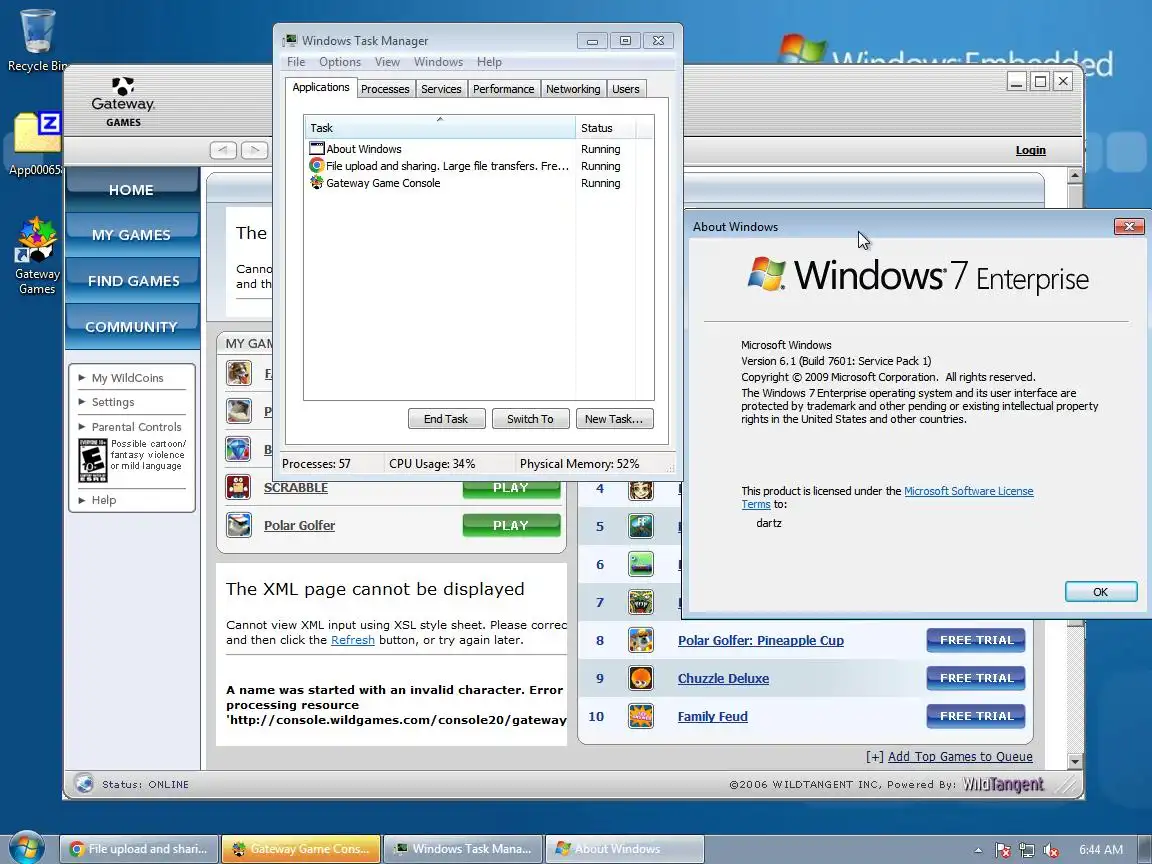Click the New Task... button

pos(614,419)
